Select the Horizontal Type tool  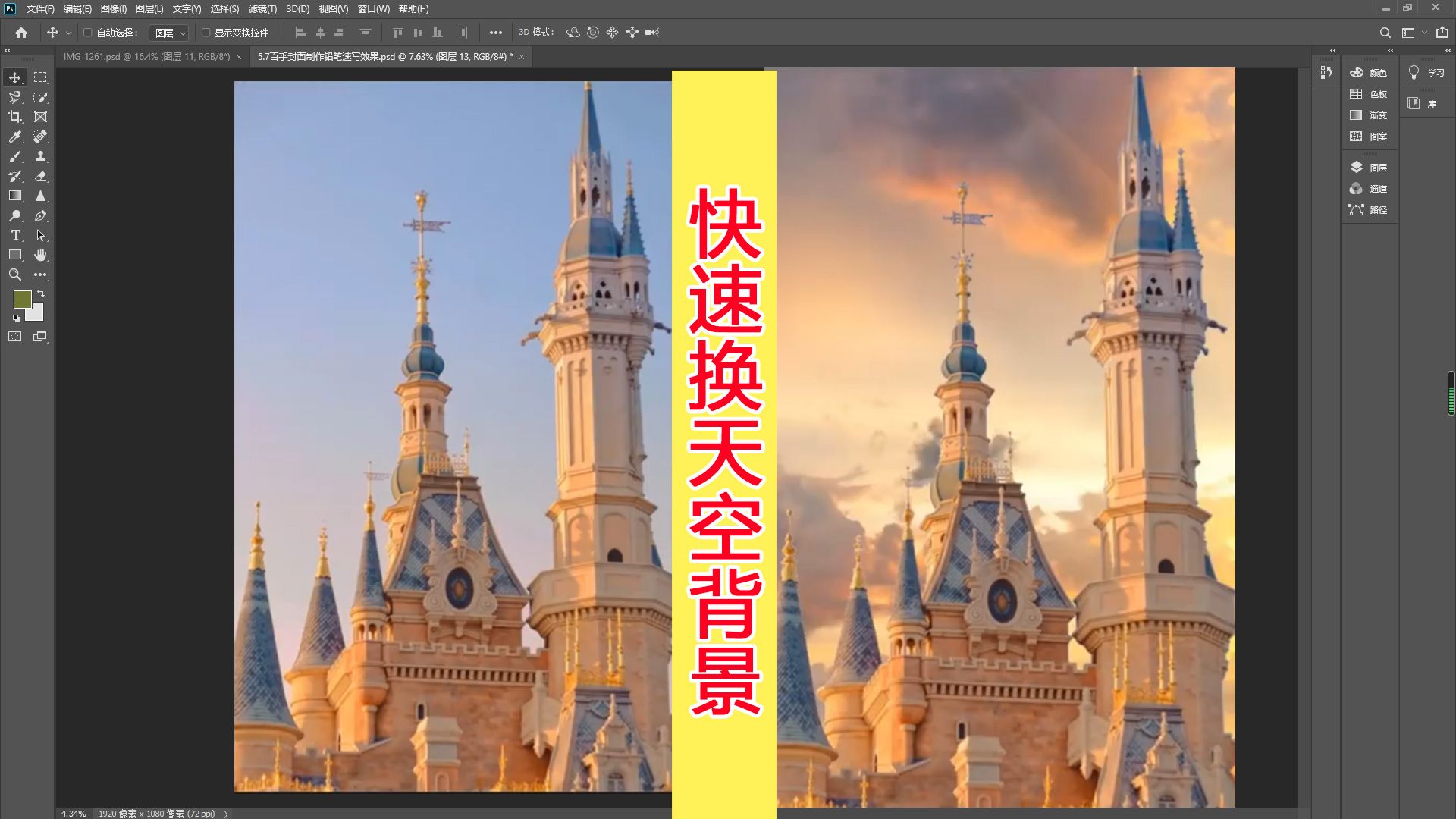tap(14, 235)
